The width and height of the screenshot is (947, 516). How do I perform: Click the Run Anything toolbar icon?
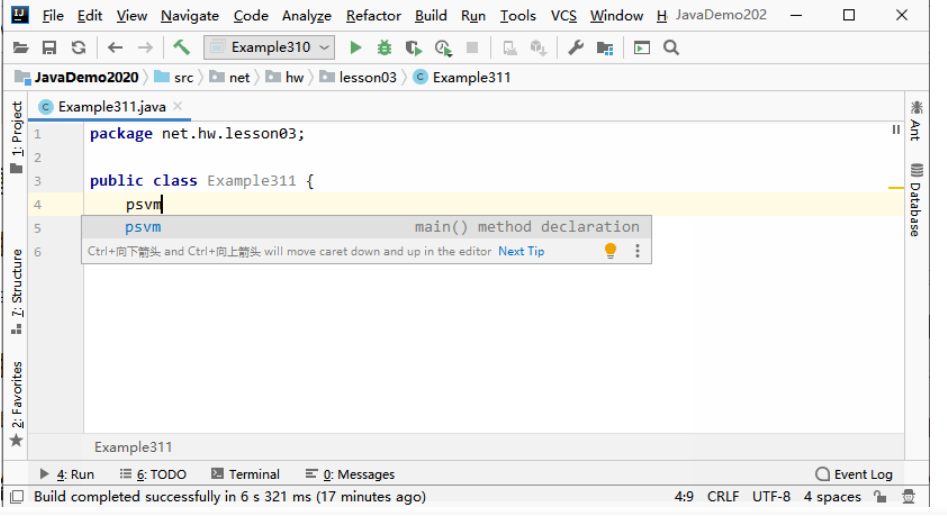[641, 47]
